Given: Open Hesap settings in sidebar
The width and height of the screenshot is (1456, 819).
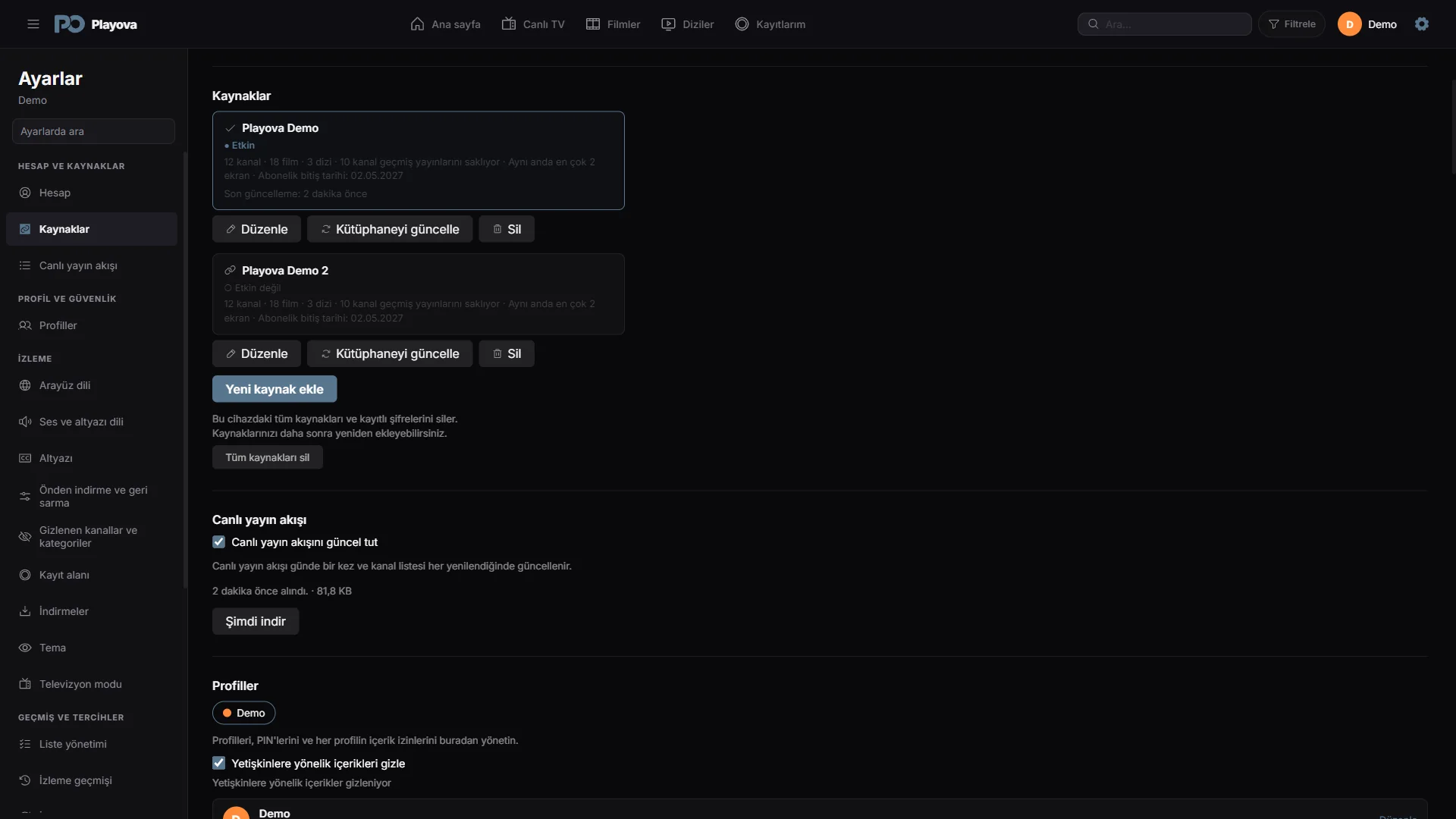Looking at the screenshot, I should 92,193.
